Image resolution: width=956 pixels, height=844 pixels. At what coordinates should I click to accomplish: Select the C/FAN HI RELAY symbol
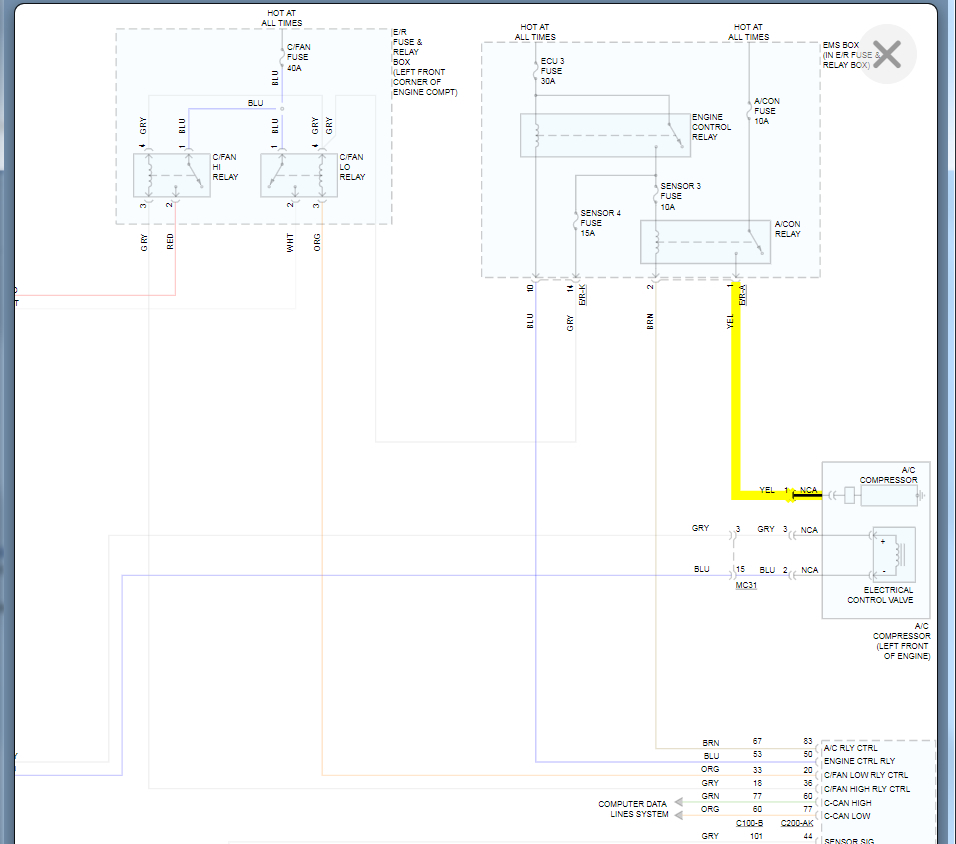point(172,175)
